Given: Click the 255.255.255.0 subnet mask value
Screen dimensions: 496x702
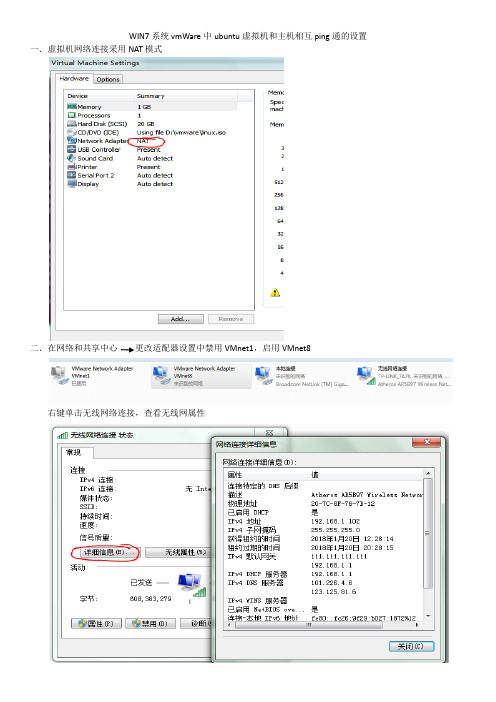Looking at the screenshot, I should pyautogui.click(x=335, y=530).
